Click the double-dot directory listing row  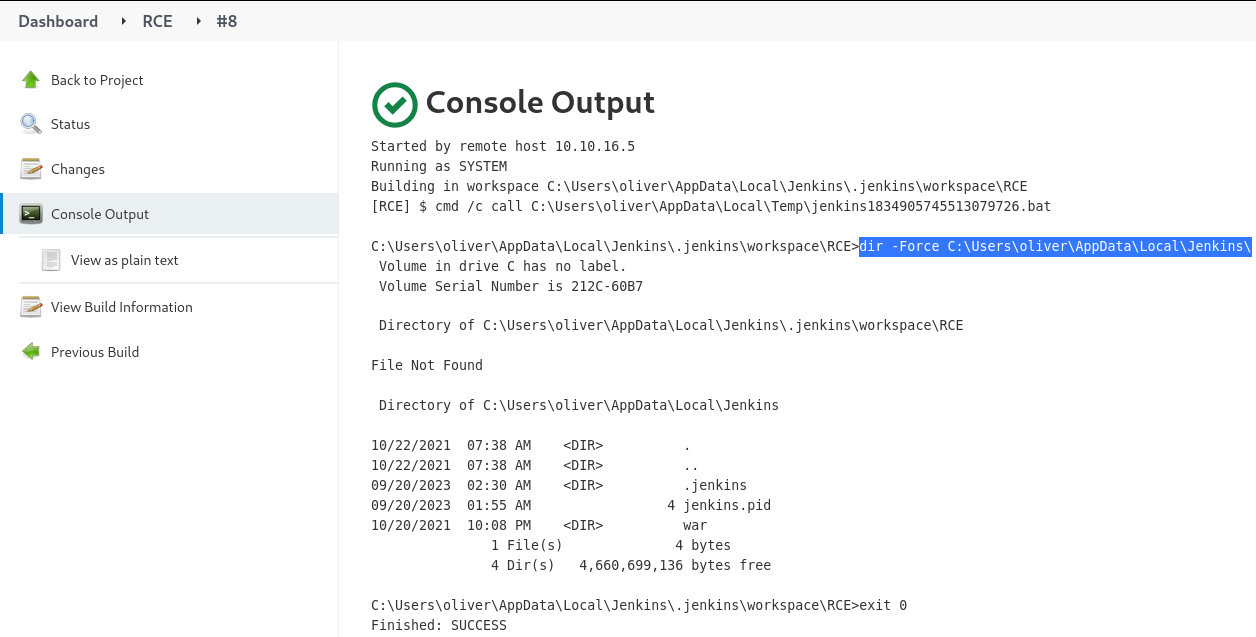(535, 466)
